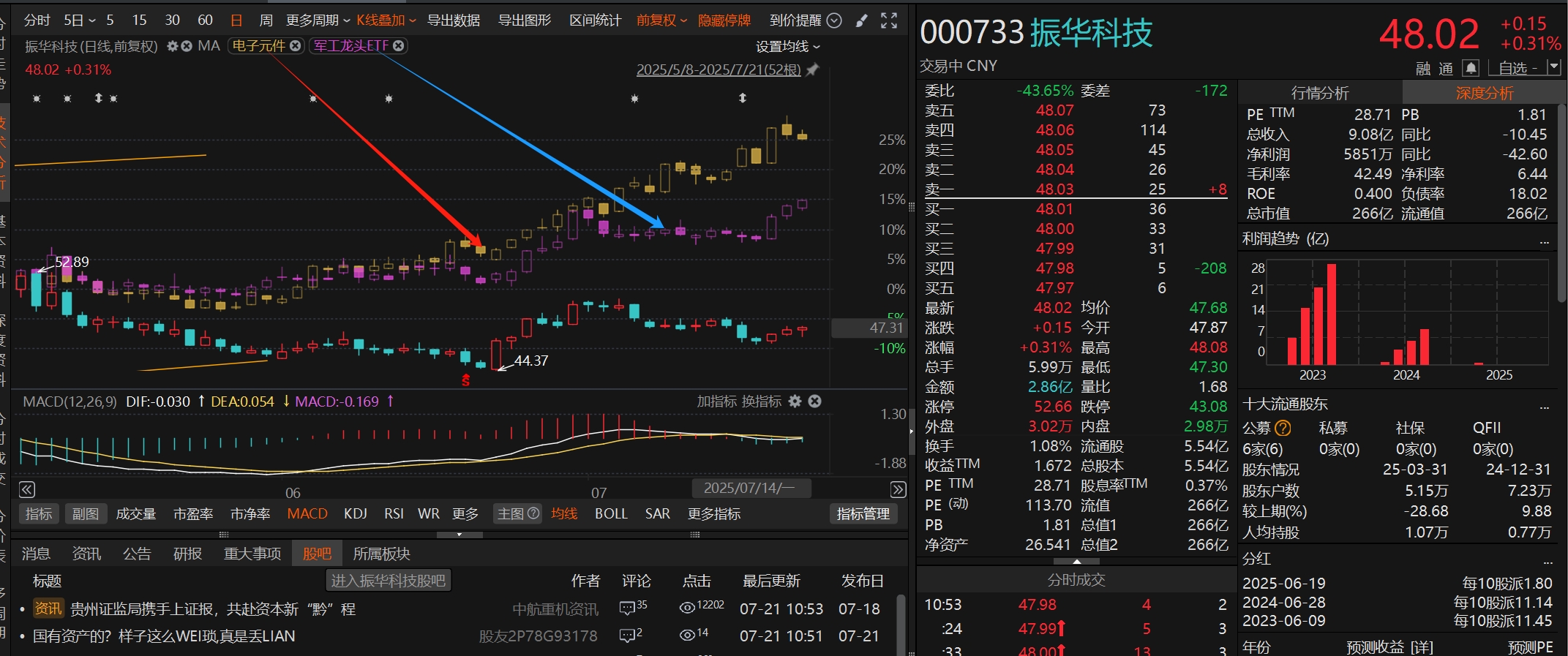Open more options of 利润趋势 section

1544,241
